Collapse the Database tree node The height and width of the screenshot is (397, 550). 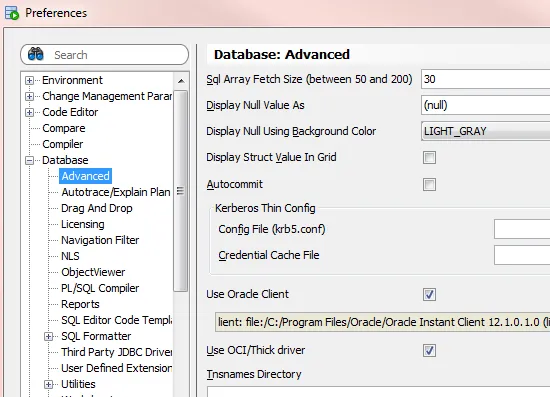[x=29, y=161]
